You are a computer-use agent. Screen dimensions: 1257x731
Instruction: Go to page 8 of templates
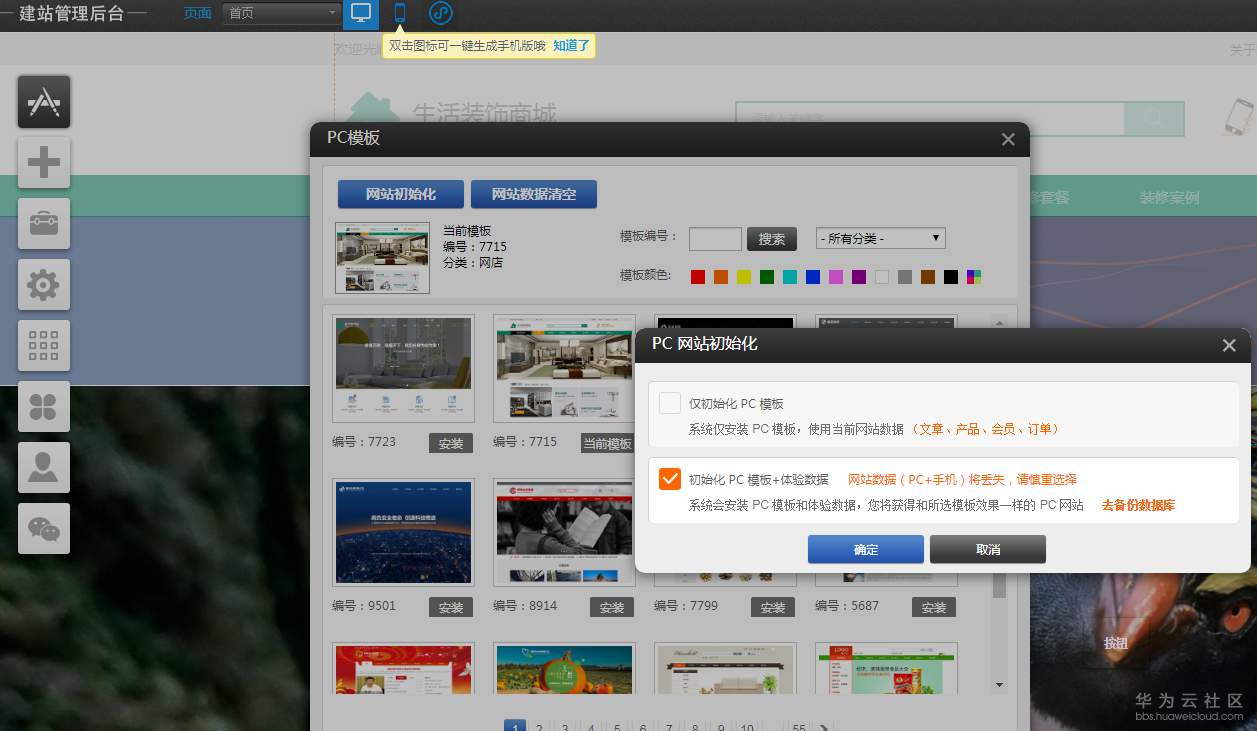[x=695, y=728]
